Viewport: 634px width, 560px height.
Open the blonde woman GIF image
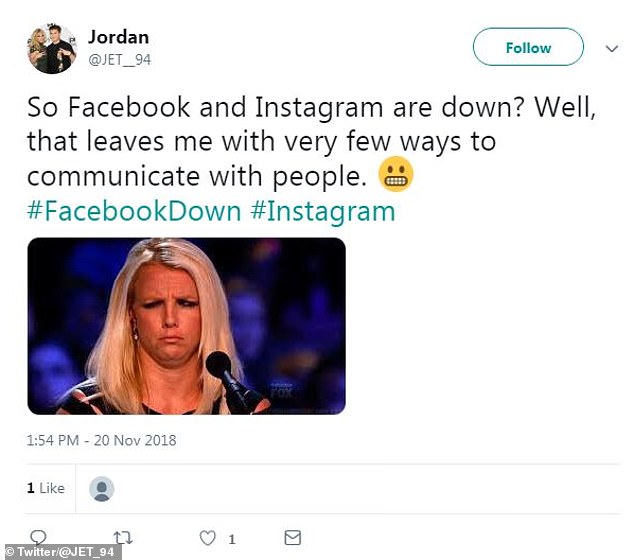coord(186,326)
